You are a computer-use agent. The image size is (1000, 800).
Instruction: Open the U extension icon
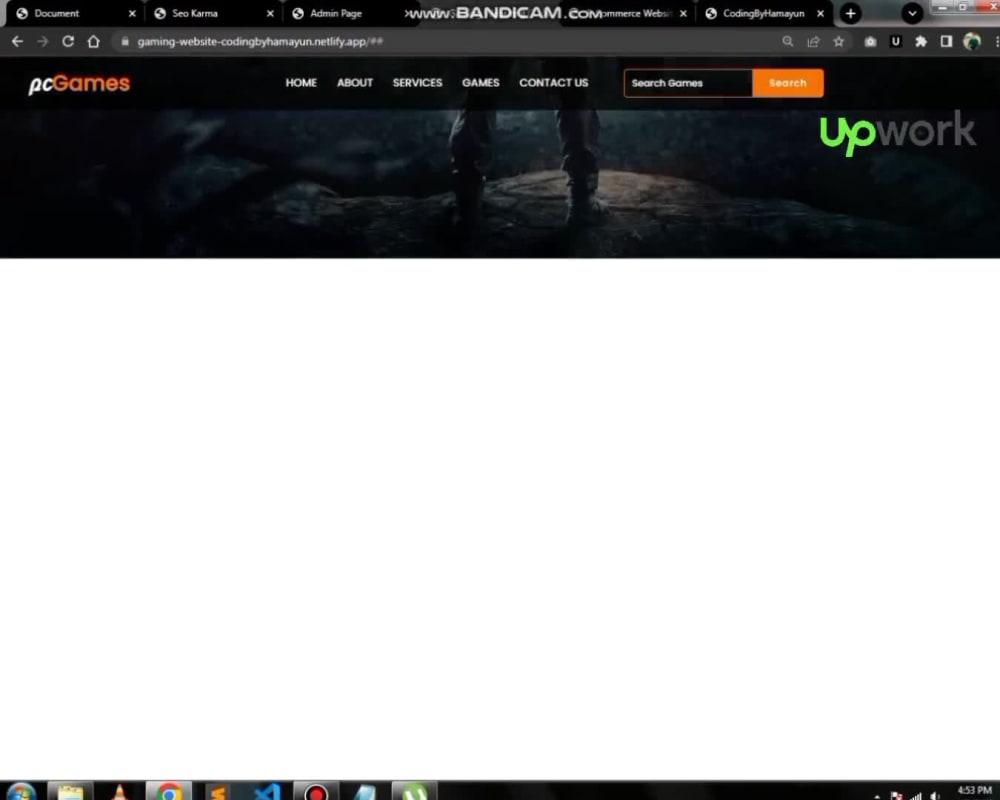(895, 41)
